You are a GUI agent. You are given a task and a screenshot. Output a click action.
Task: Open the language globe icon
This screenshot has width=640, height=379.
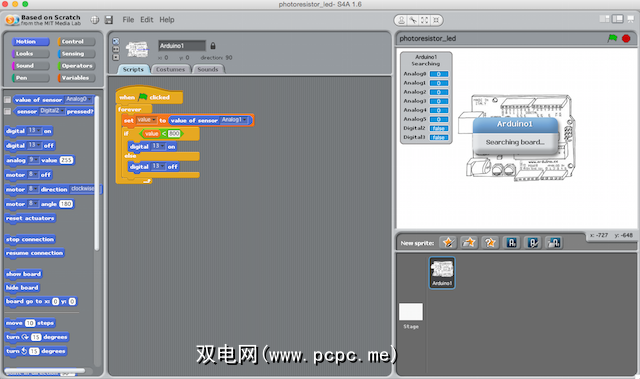(95, 20)
